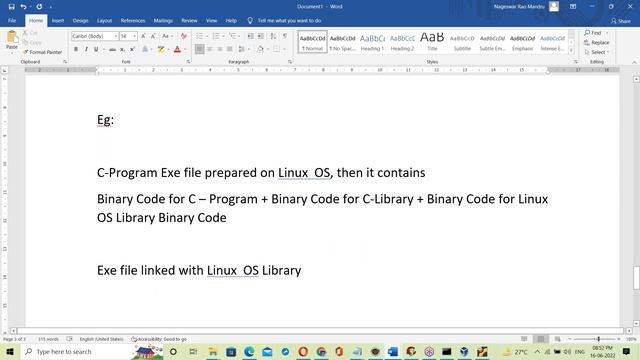Apply red font color

pyautogui.click(x=177, y=49)
